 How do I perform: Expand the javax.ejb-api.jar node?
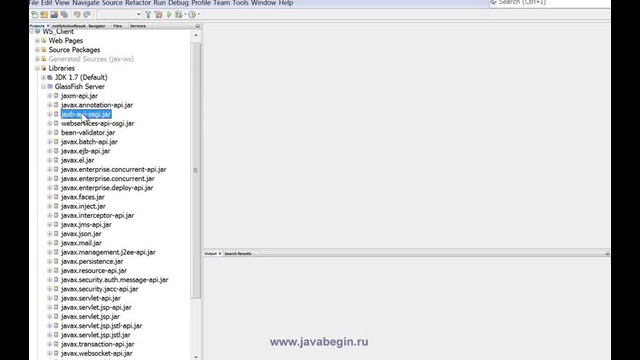[x=49, y=151]
